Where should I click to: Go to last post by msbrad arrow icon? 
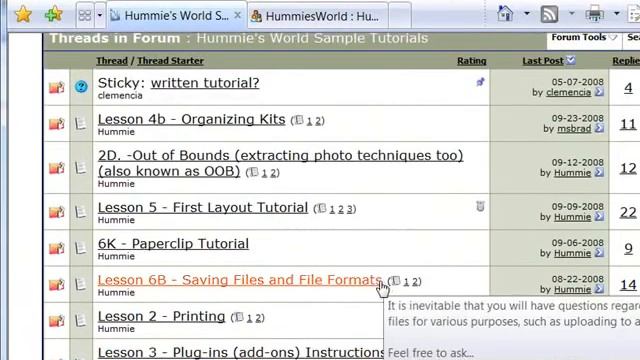click(599, 128)
